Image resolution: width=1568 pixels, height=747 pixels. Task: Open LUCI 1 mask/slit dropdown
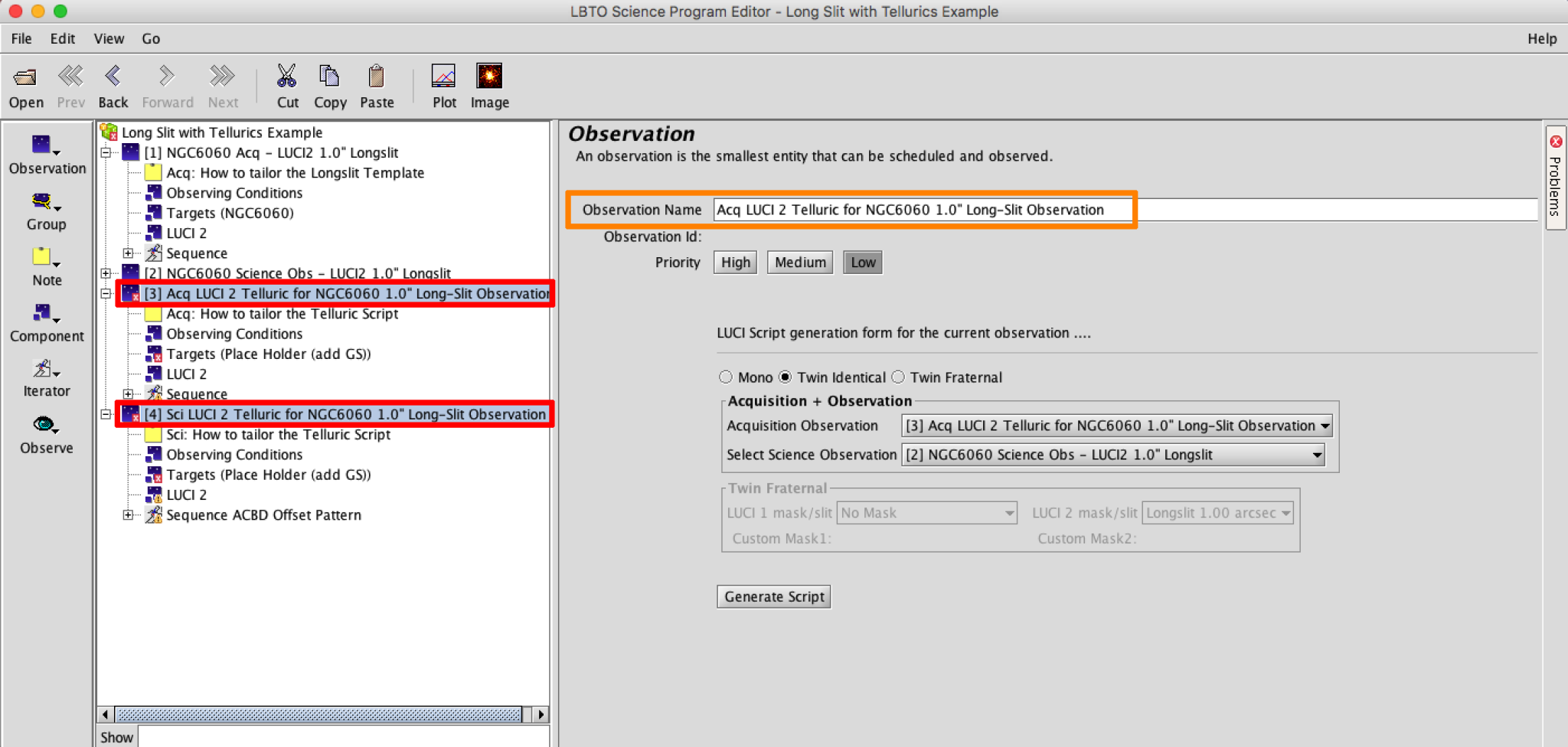926,513
